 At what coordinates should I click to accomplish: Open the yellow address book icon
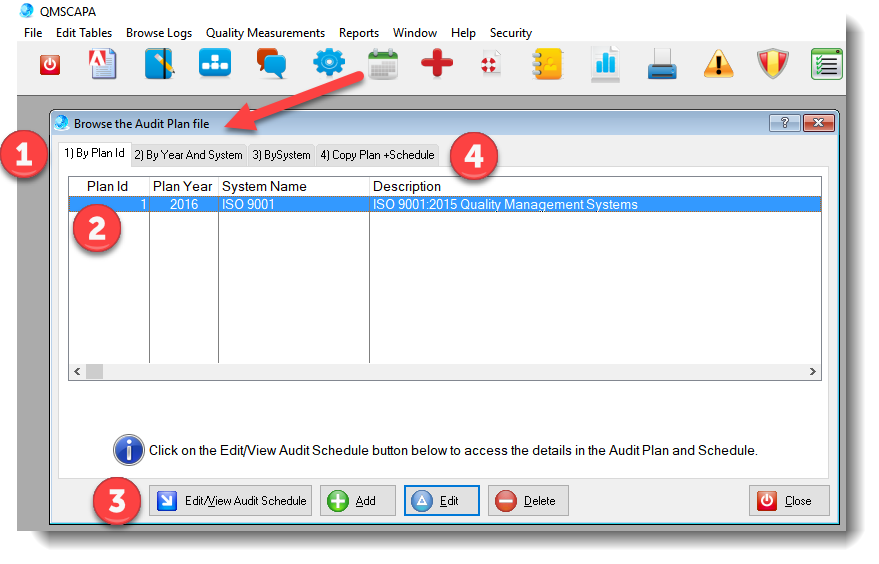[547, 65]
